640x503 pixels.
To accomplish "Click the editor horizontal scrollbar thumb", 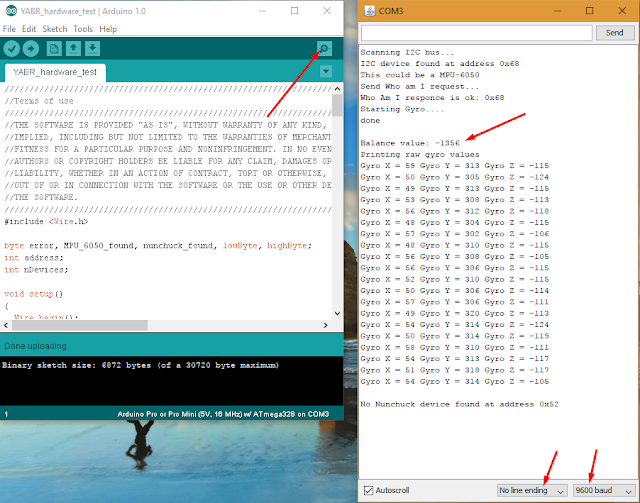I will 80,325.
